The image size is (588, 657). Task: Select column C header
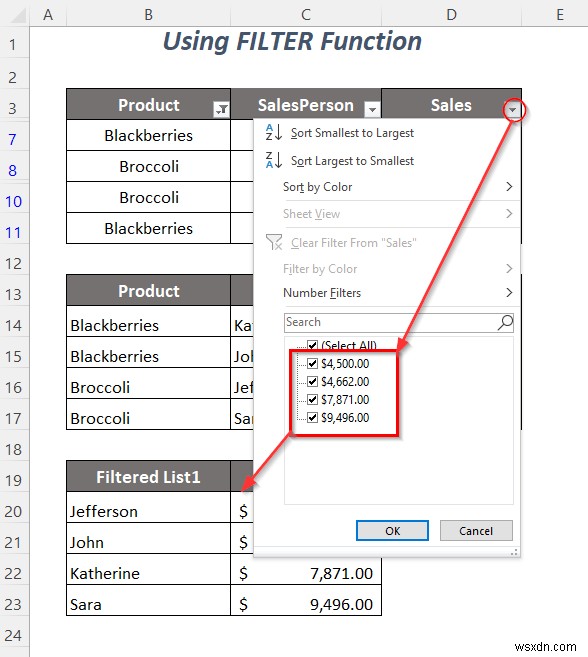tap(306, 14)
